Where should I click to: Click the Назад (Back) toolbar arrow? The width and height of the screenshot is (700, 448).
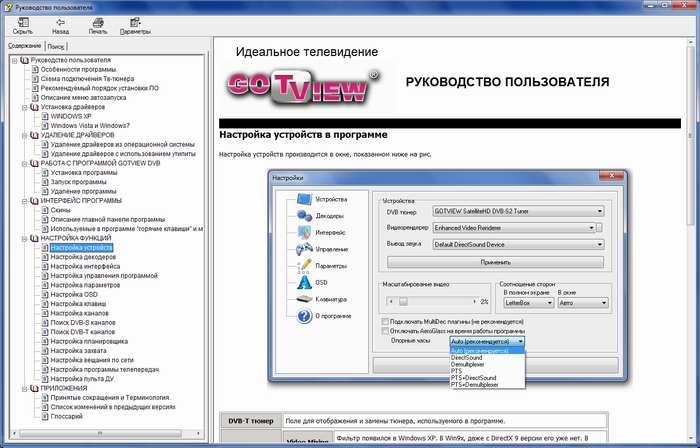point(60,22)
